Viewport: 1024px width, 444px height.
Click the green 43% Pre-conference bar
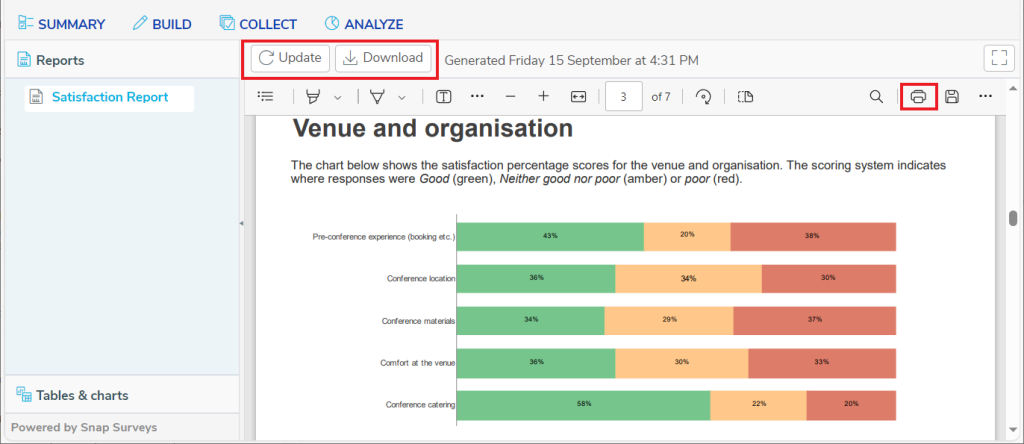(x=551, y=236)
